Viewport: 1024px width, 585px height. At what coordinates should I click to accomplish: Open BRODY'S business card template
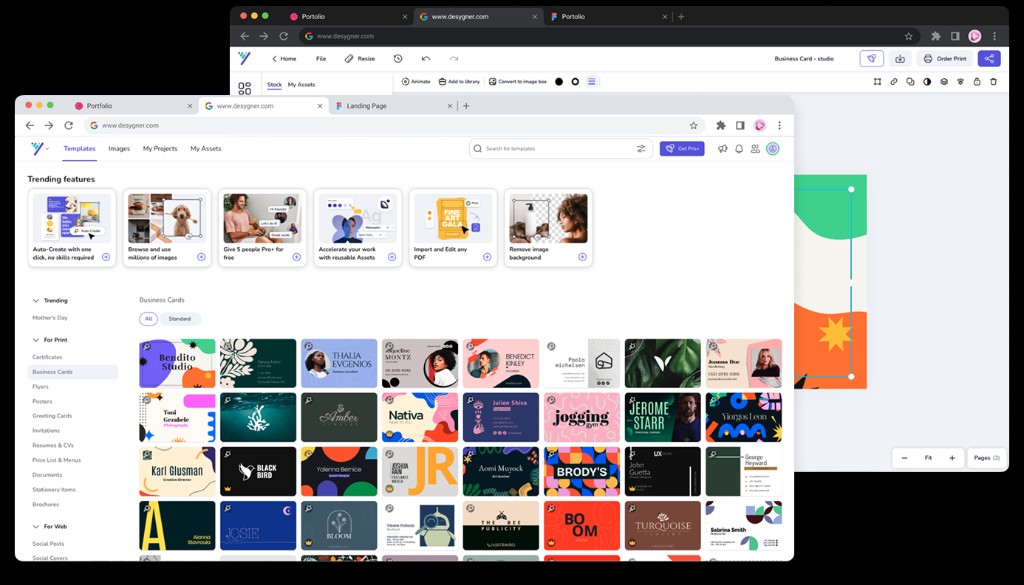pos(582,471)
